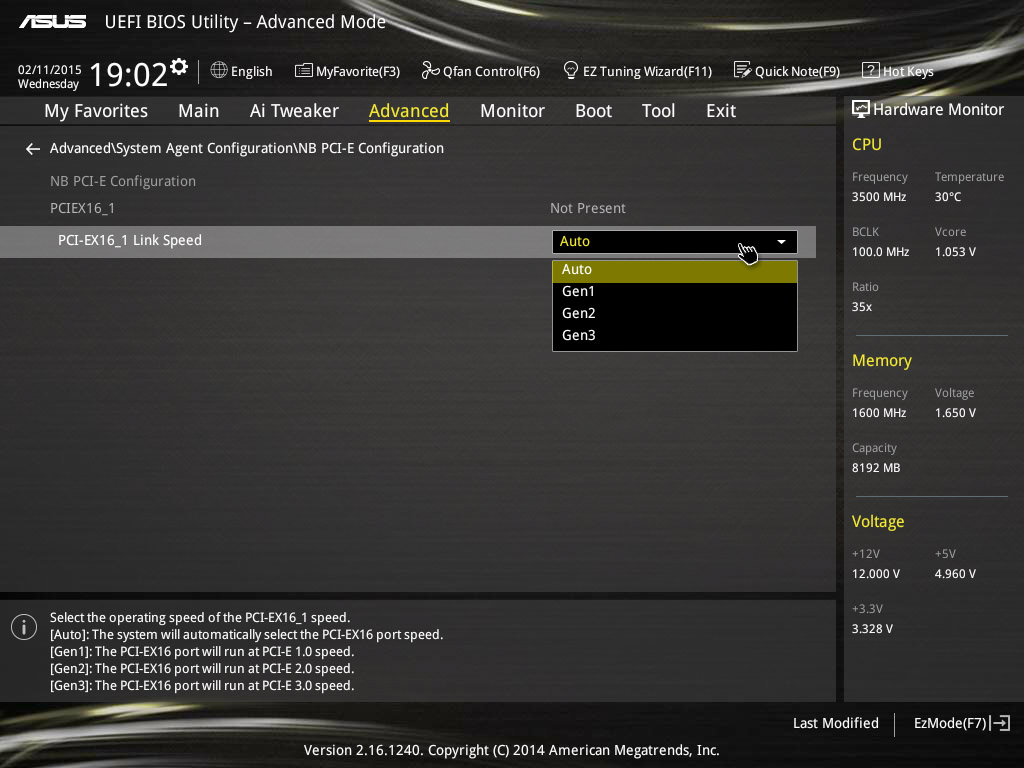Open the Boot tab
The image size is (1024, 768).
pyautogui.click(x=593, y=111)
